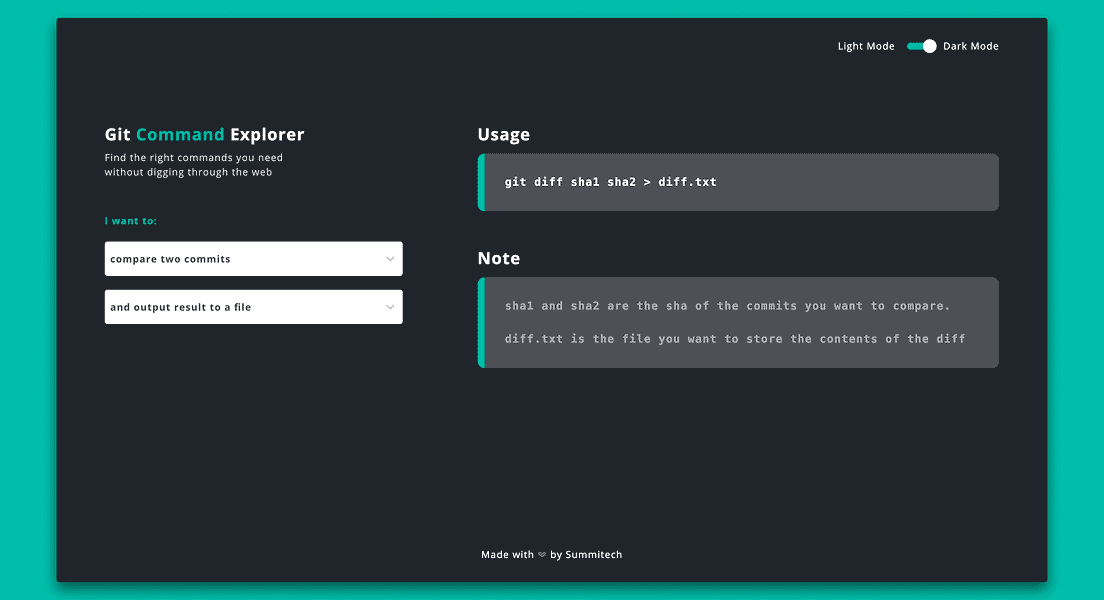Select the 'Dark Mode' label
Image resolution: width=1104 pixels, height=600 pixels.
pyautogui.click(x=971, y=46)
